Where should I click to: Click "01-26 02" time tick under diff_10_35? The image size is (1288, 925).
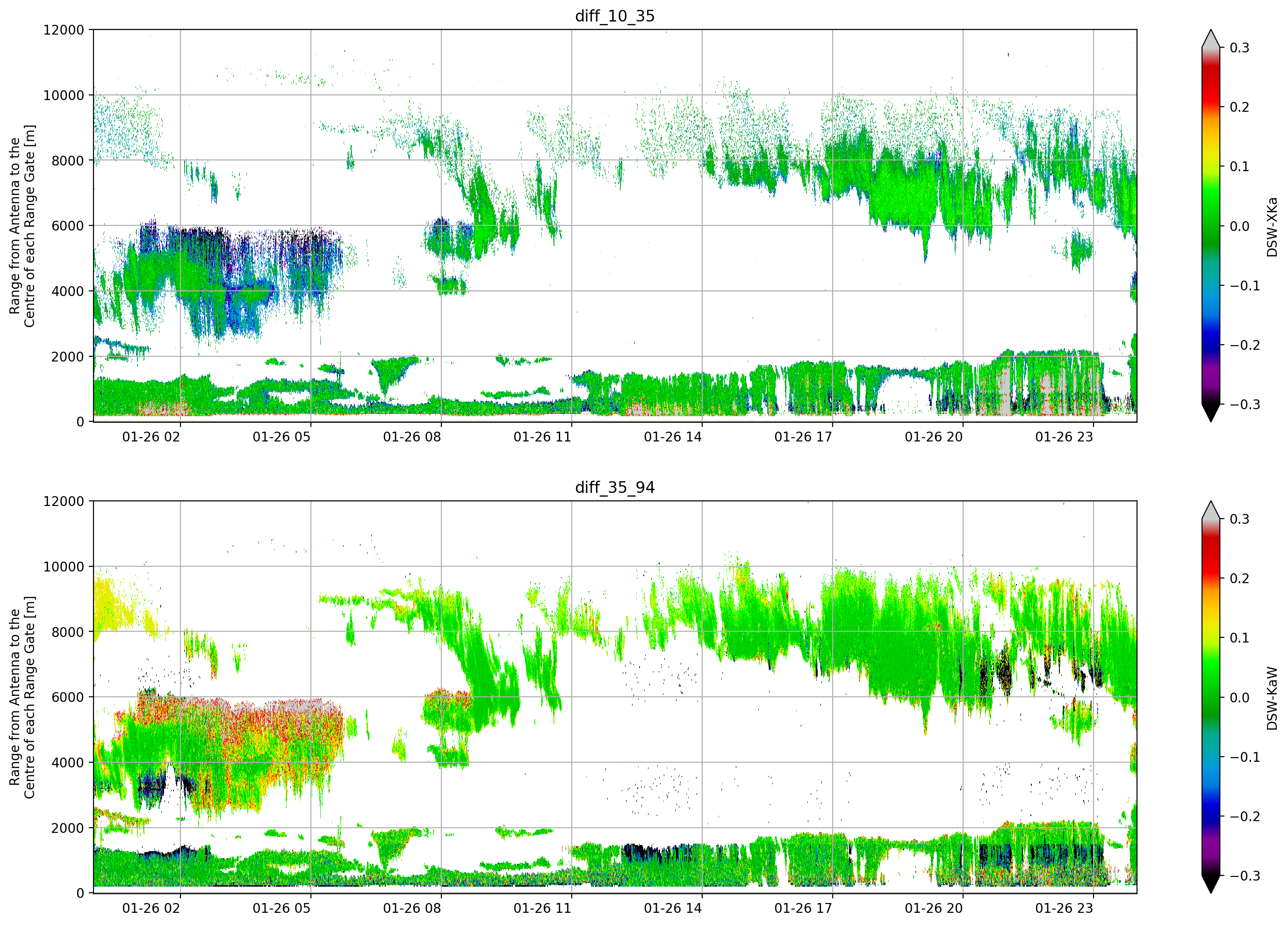[x=151, y=437]
